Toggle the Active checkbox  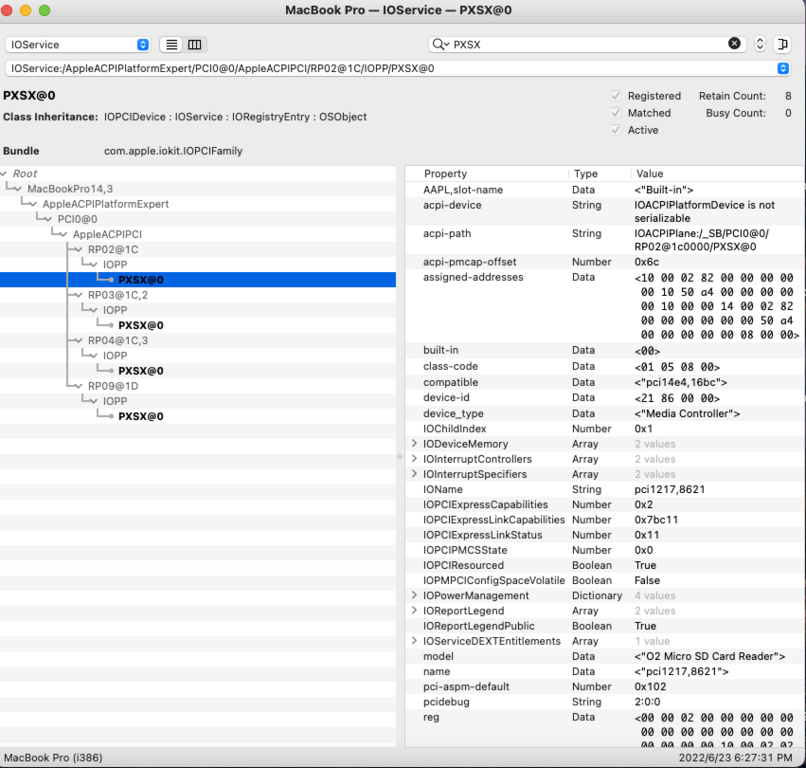616,130
